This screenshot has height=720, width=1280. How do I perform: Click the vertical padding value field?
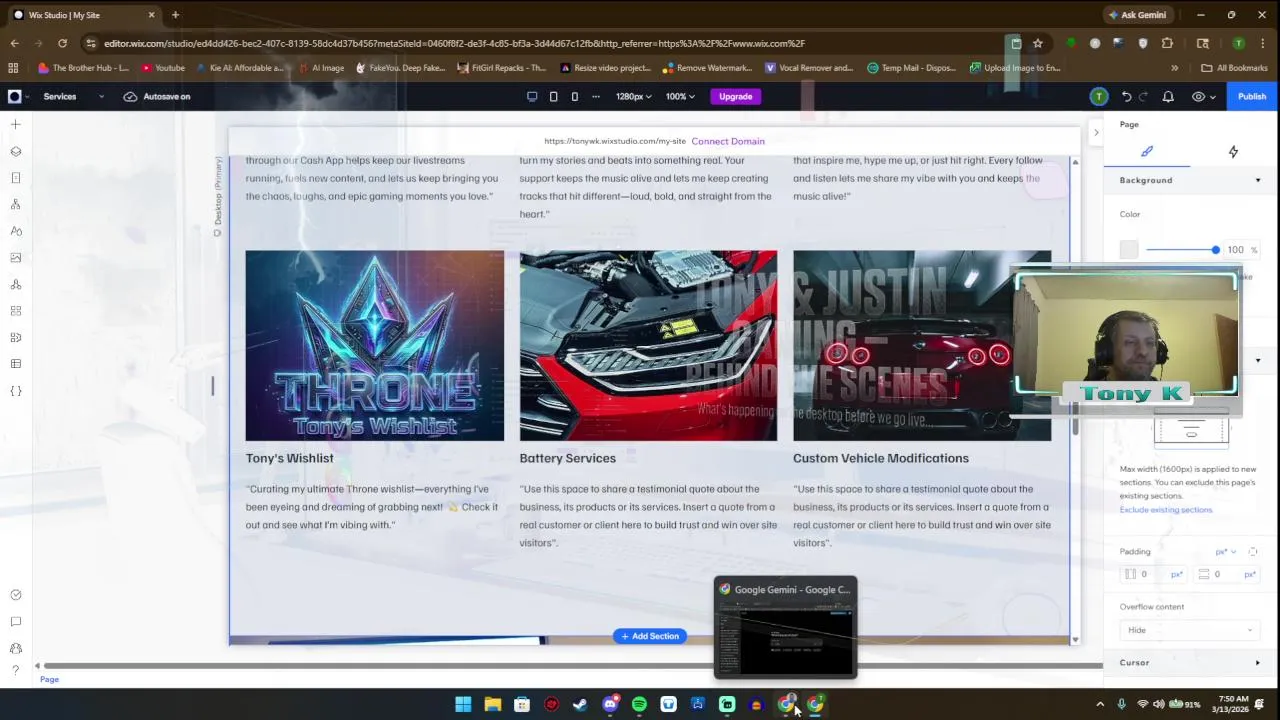tap(1228, 574)
